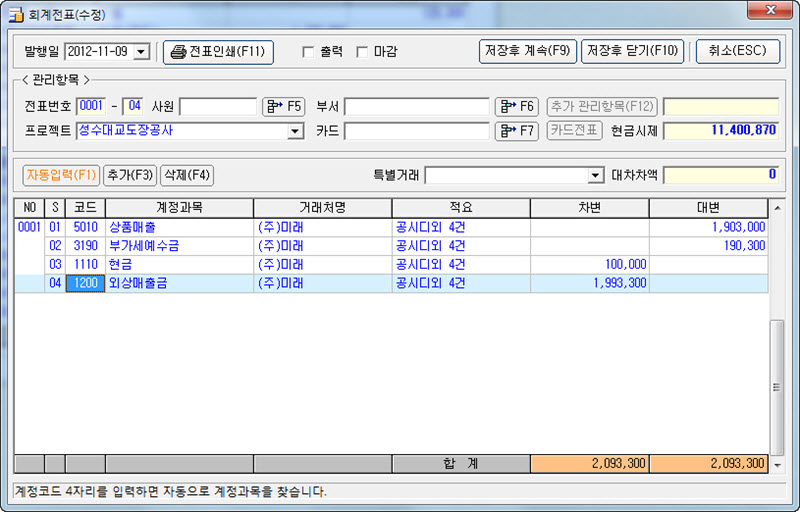Click the app icon in title bar
The width and height of the screenshot is (800, 512).
[16, 14]
